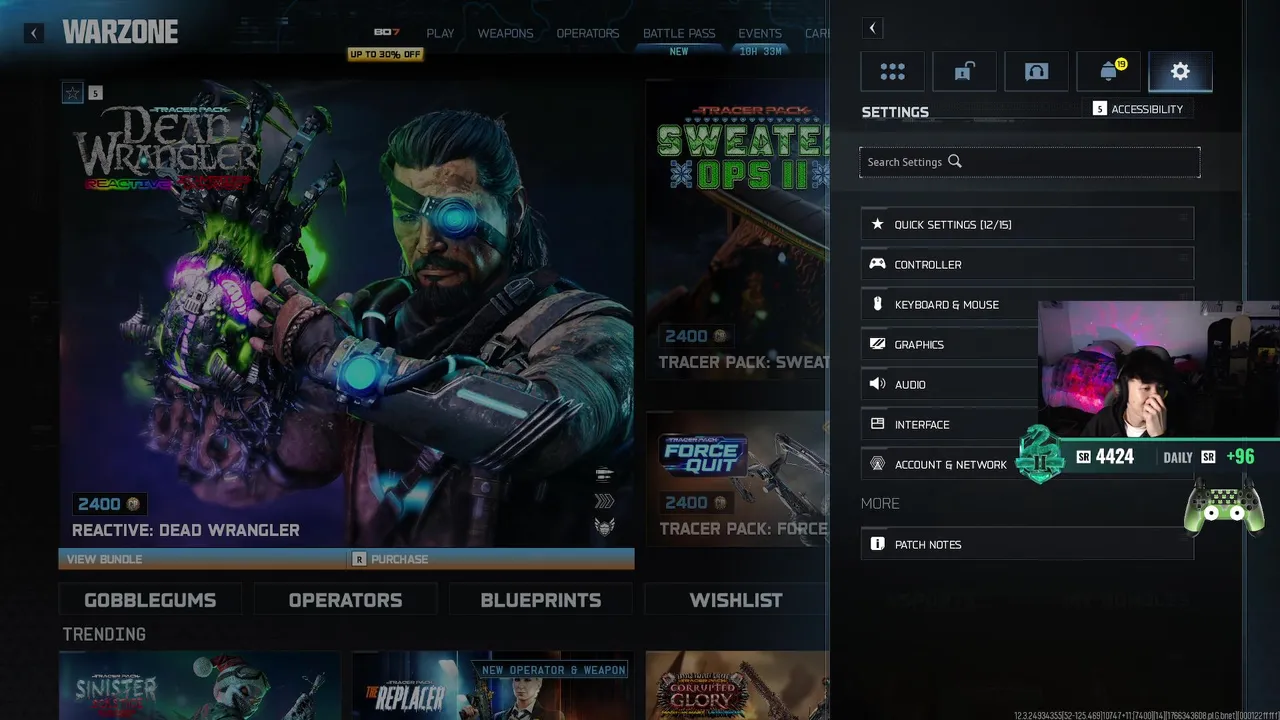Select the BLUEPRINTS store category

[541, 600]
